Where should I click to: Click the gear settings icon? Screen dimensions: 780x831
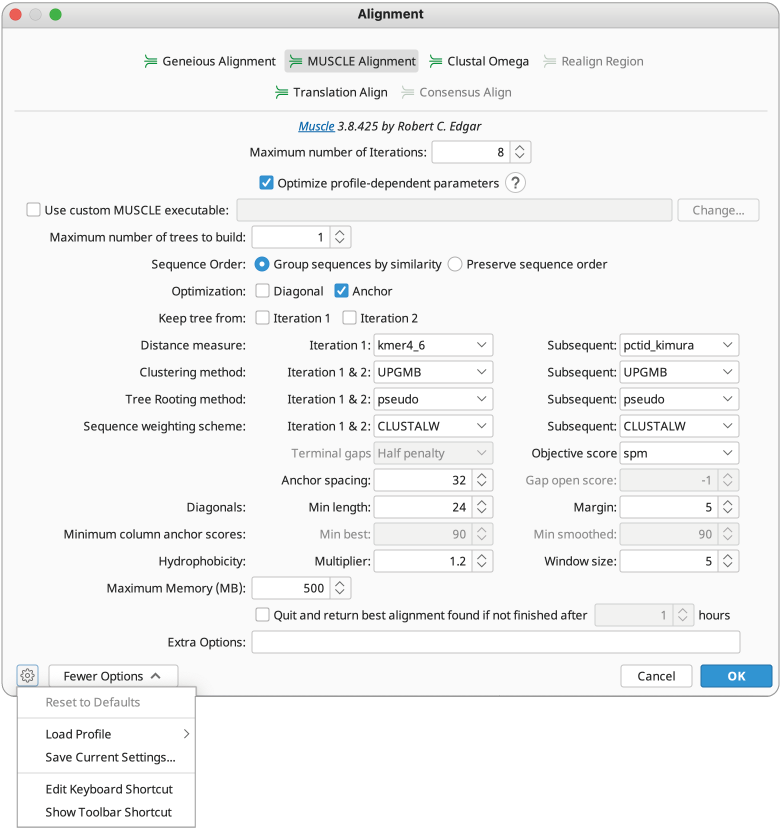pos(28,676)
